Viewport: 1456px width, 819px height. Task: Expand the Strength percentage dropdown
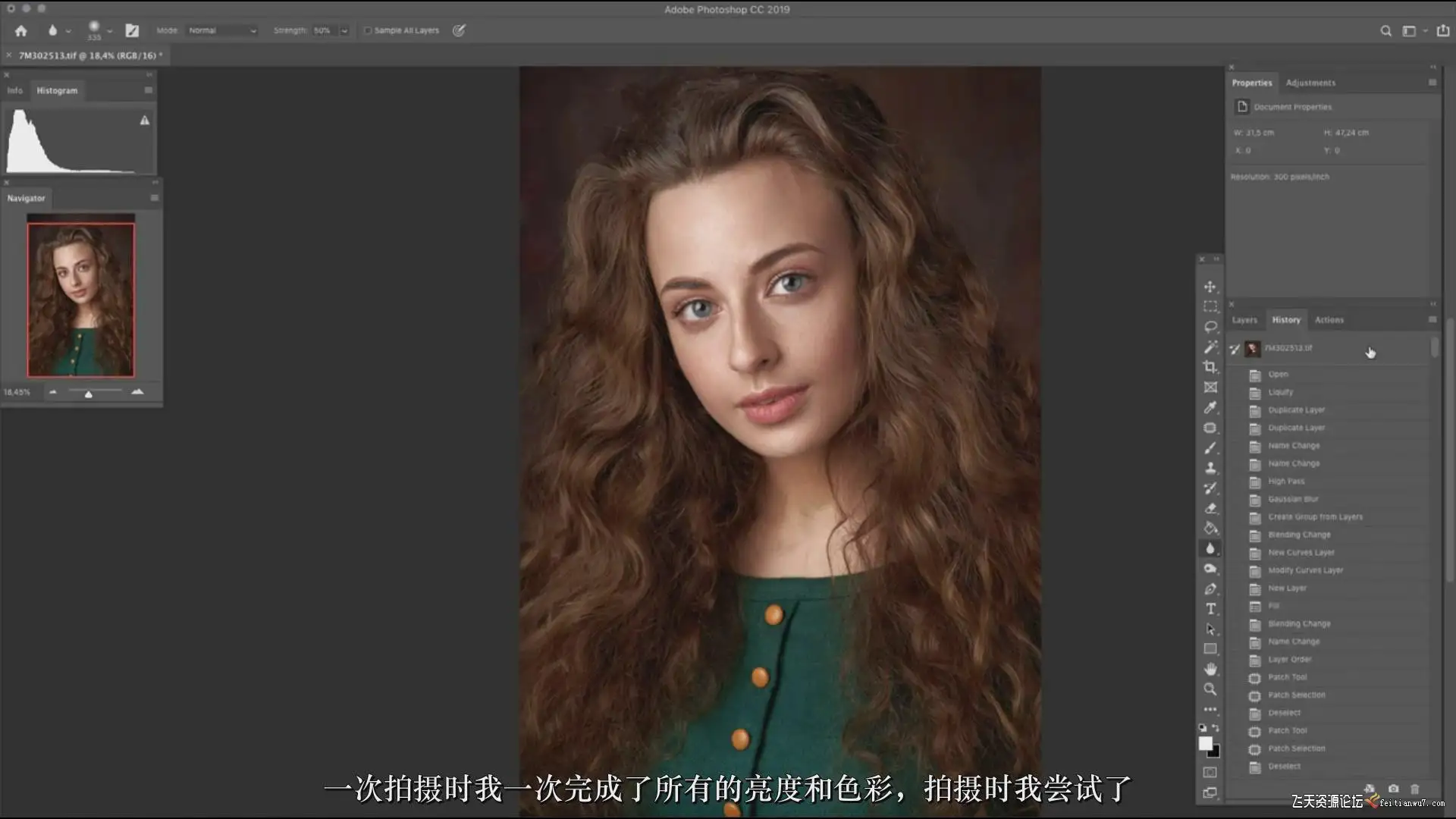(344, 30)
